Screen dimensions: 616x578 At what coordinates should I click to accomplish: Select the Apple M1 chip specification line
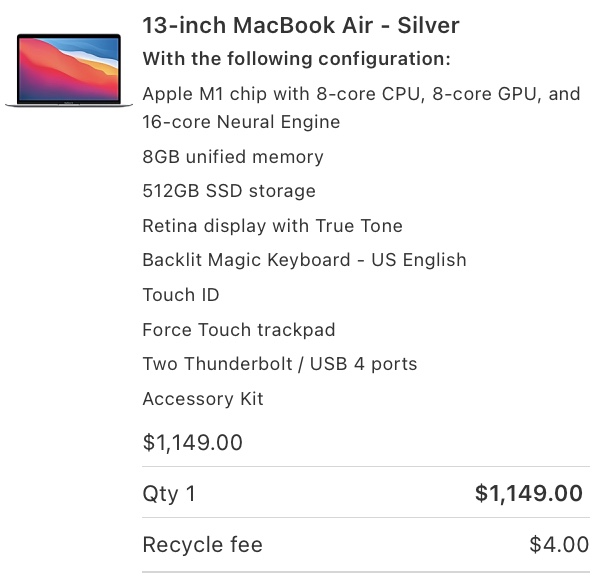[x=361, y=94]
